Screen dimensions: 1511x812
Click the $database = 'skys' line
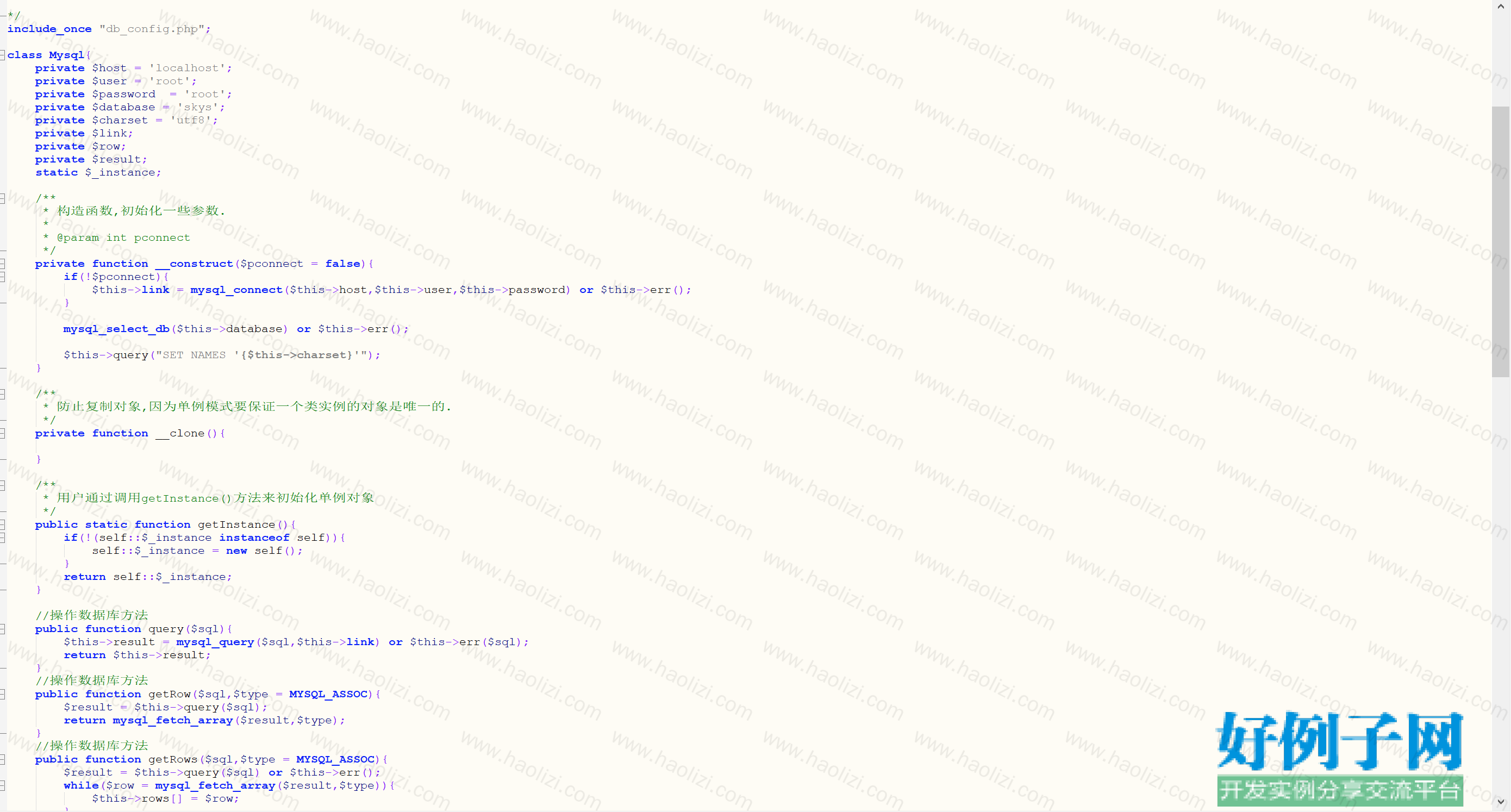[130, 108]
